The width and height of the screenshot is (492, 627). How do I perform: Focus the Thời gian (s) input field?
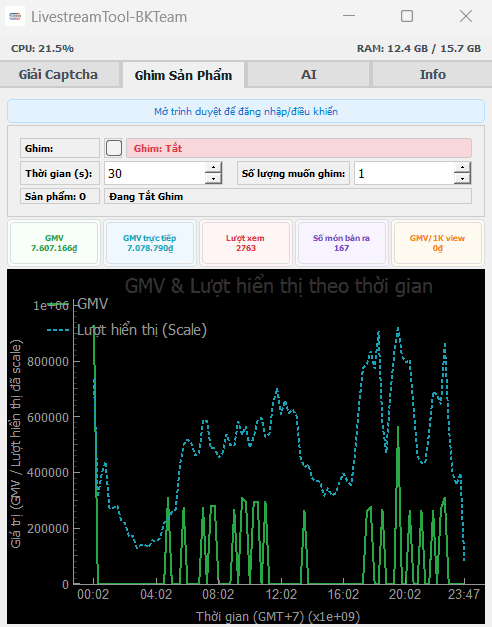[154, 173]
